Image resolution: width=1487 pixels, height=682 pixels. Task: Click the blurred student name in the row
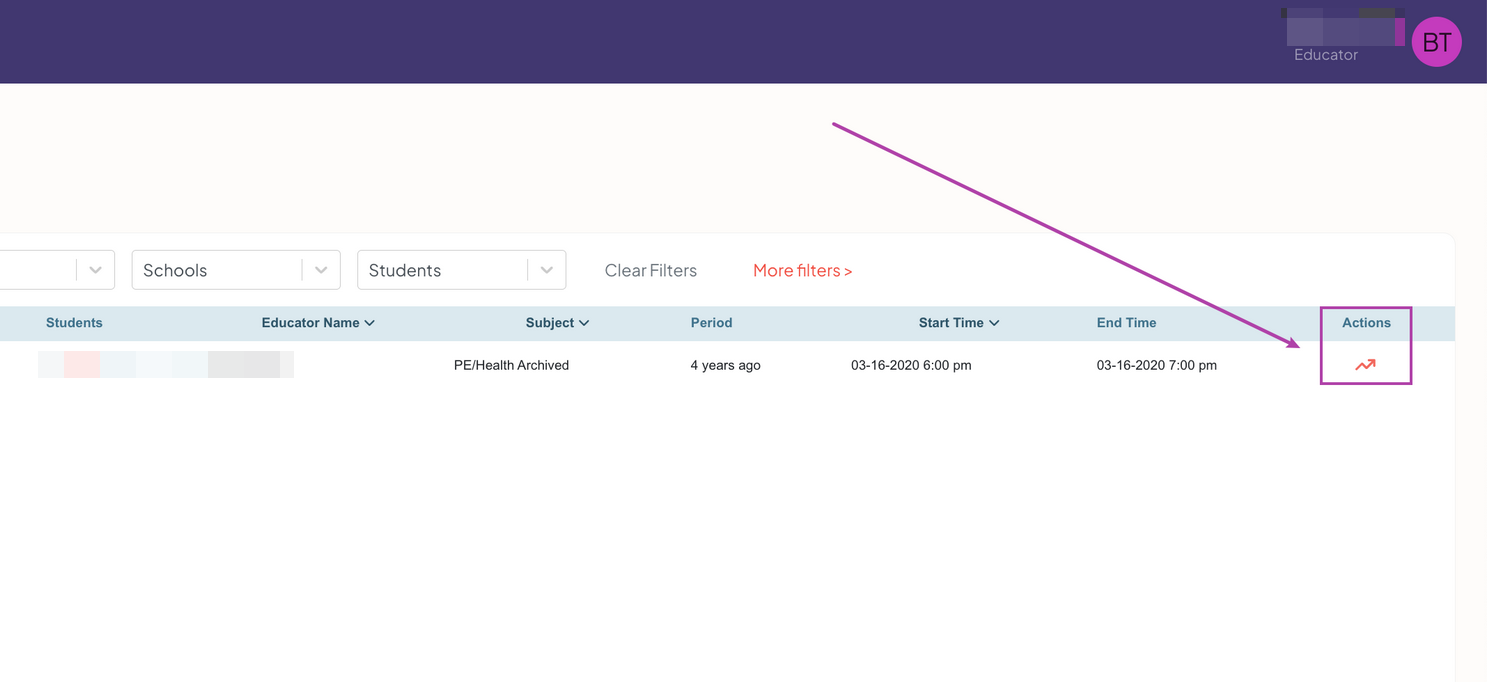point(165,365)
